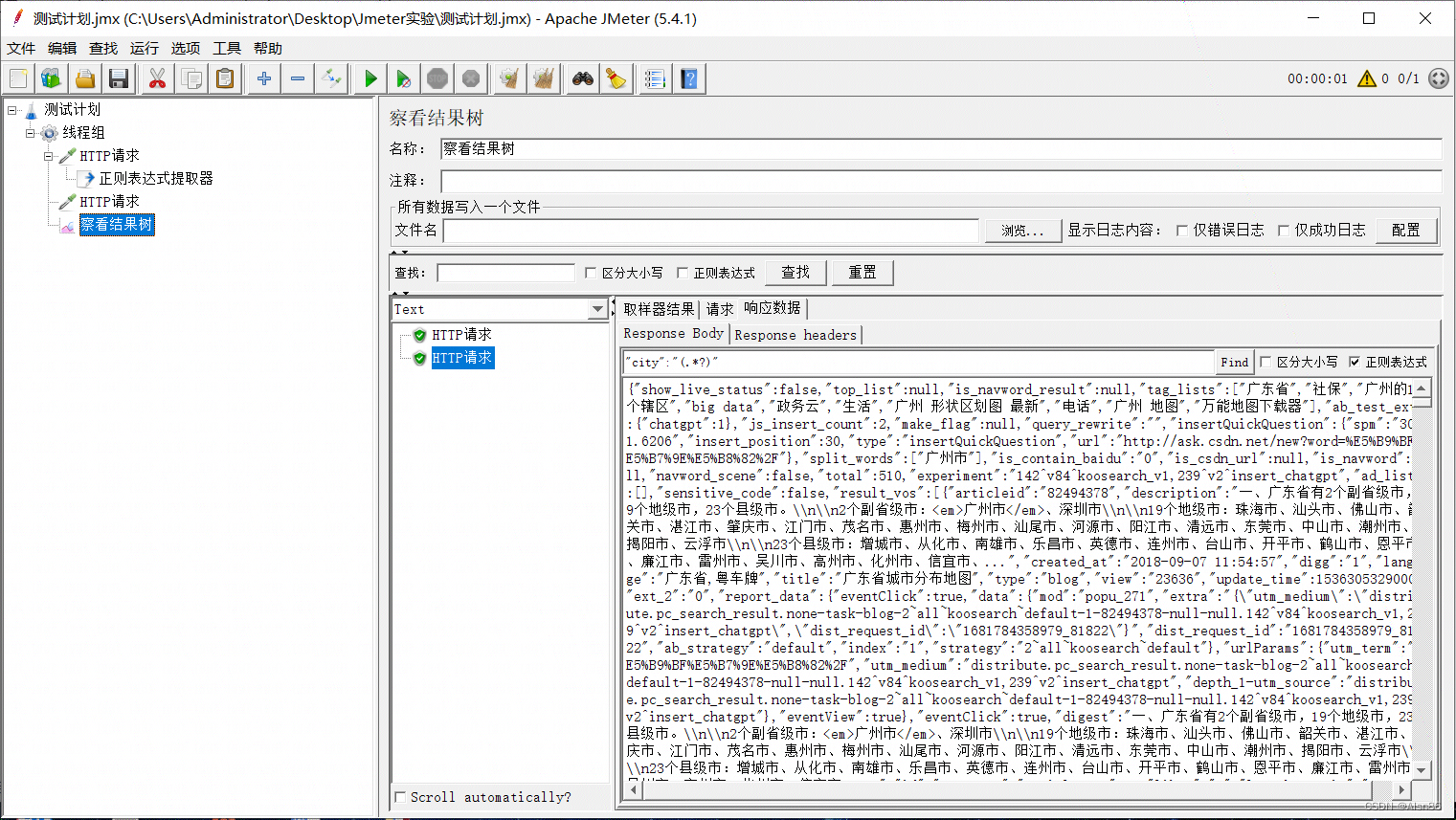This screenshot has height=820, width=1456.
Task: Select the second HTTP请求 in the test plan tree
Action: click(109, 201)
